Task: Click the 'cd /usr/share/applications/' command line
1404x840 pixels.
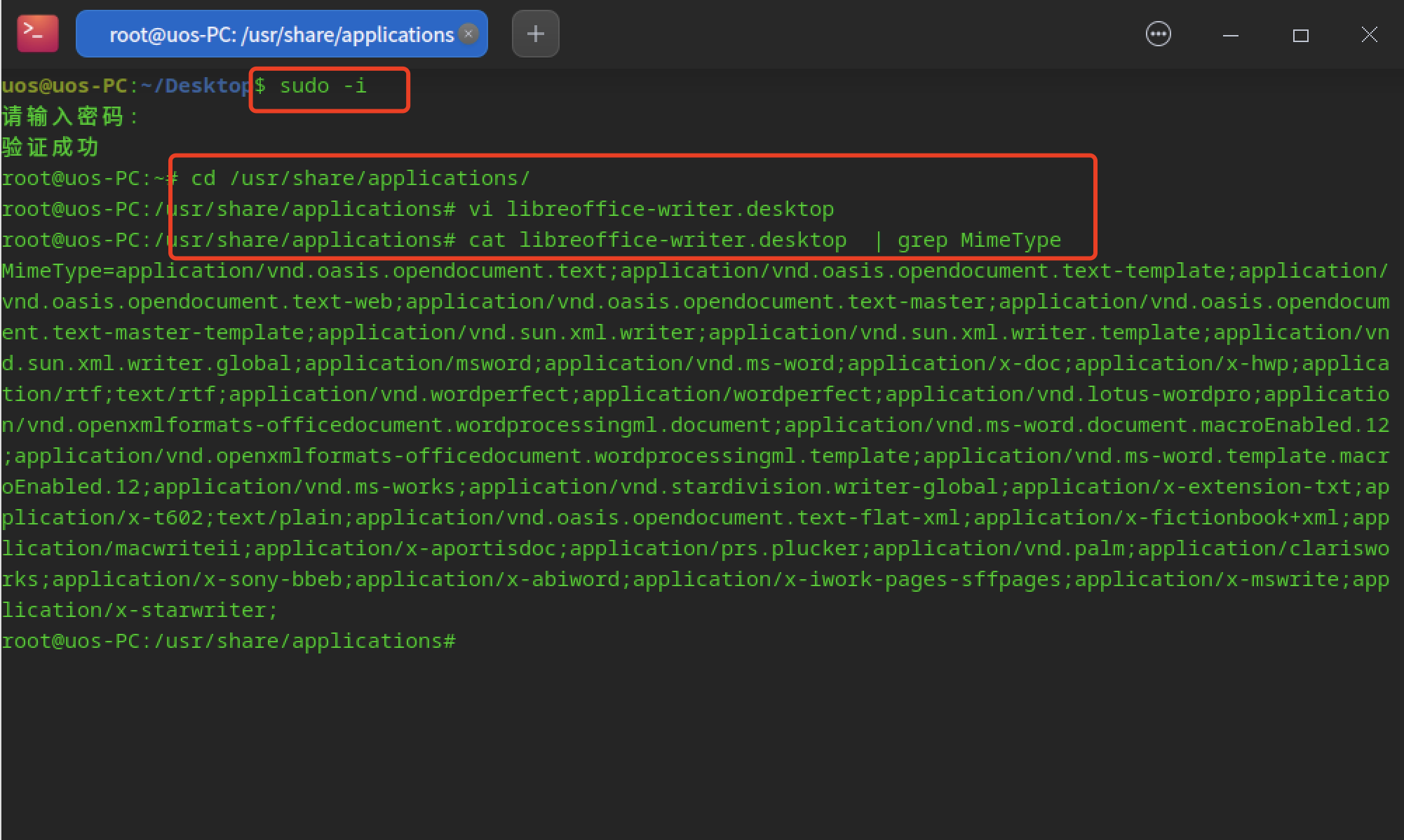Action: 360,179
